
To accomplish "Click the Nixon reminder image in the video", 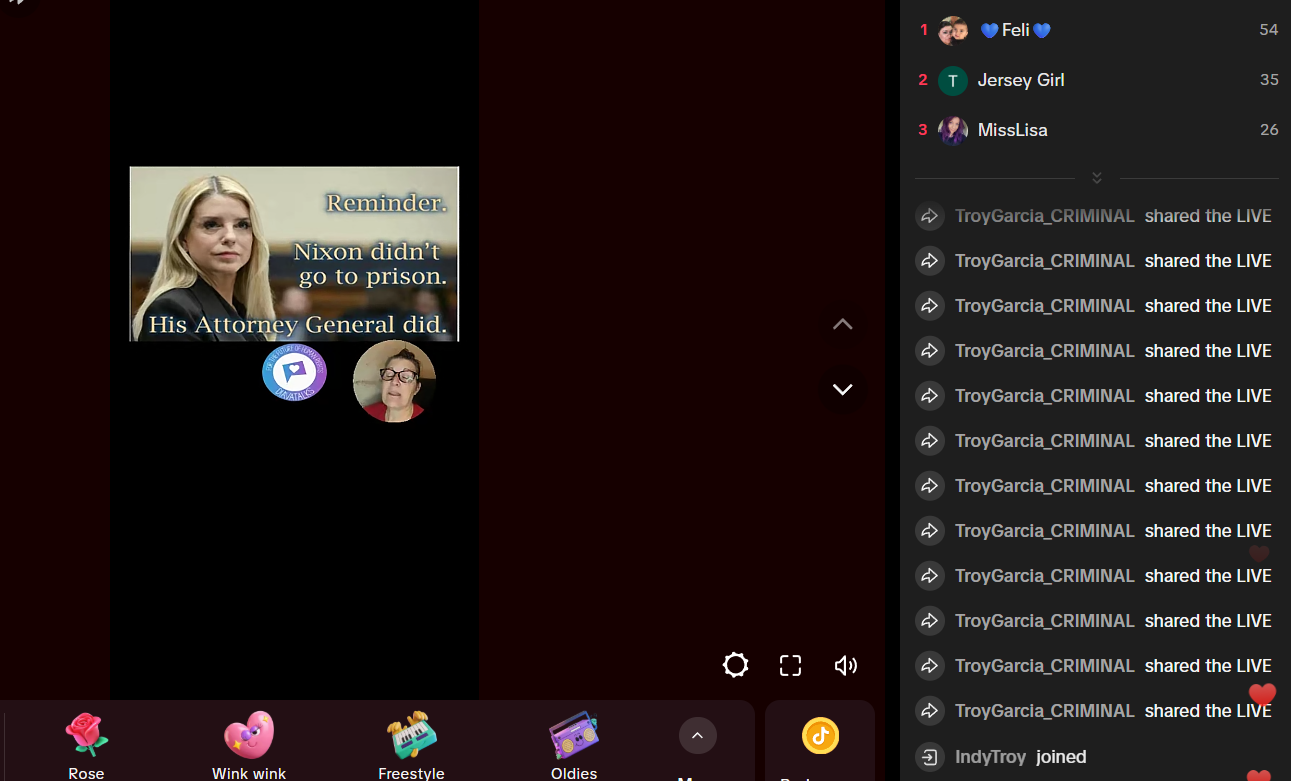I will click(x=294, y=254).
